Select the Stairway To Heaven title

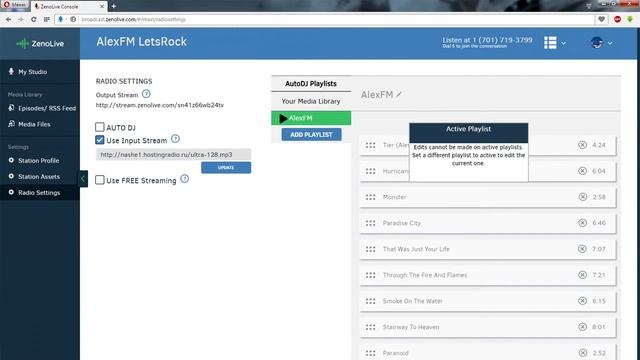(411, 327)
